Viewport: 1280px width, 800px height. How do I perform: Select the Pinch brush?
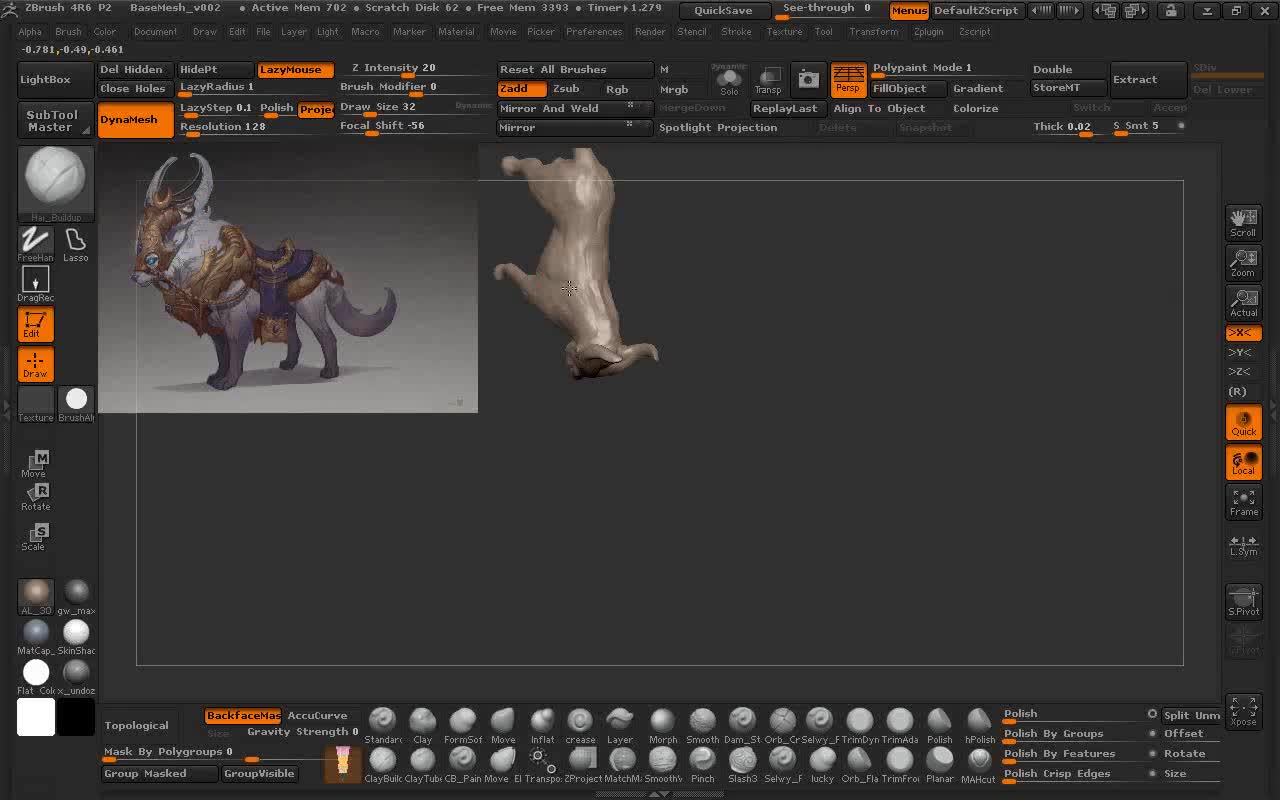pyautogui.click(x=702, y=765)
